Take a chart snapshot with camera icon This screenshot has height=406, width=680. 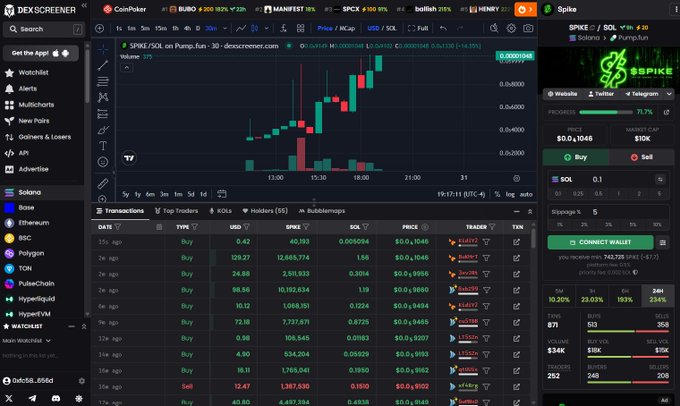click(x=528, y=28)
